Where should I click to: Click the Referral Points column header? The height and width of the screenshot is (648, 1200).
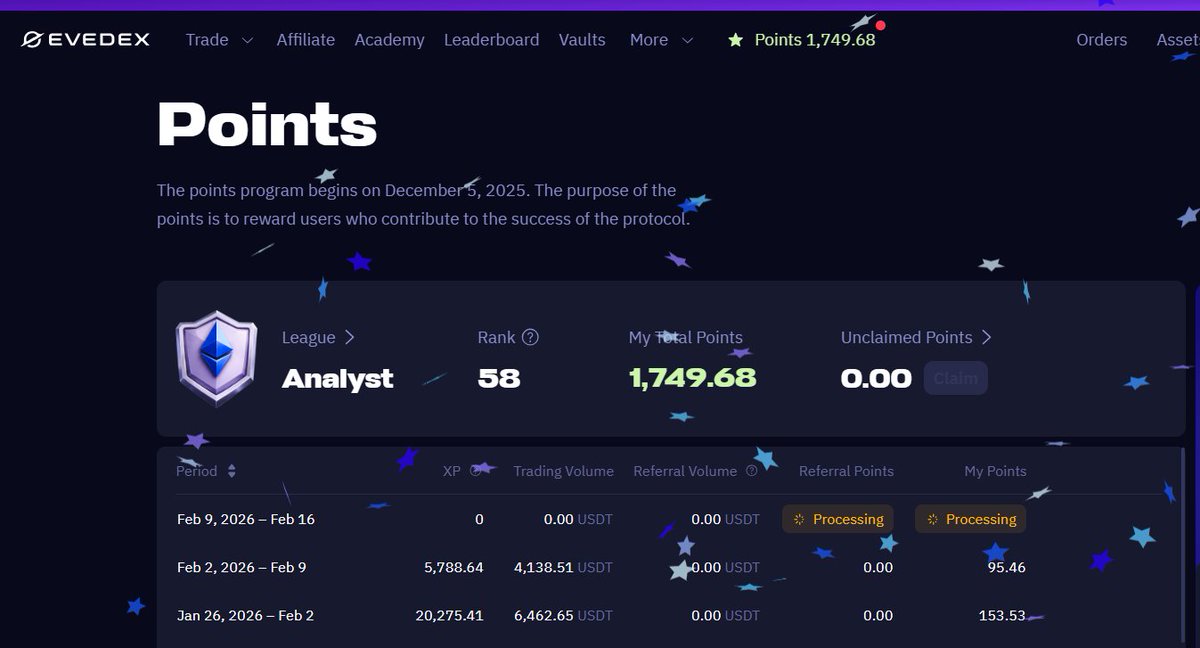[x=846, y=471]
